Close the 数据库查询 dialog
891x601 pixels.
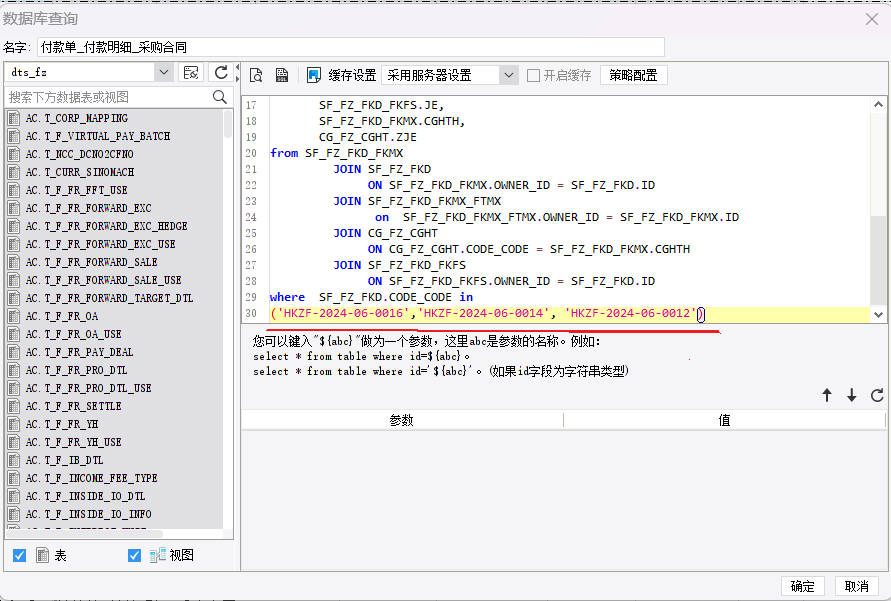tap(872, 19)
